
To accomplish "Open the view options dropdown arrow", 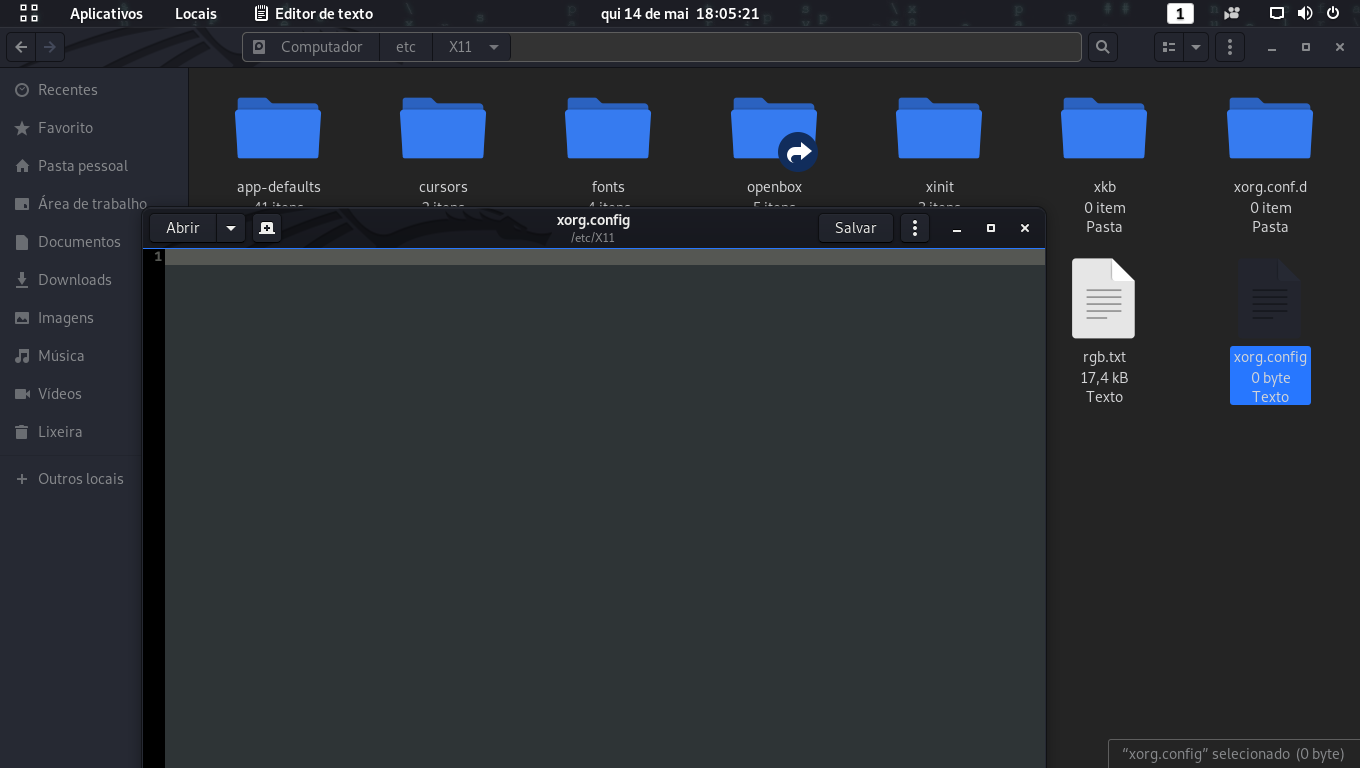I will pyautogui.click(x=1196, y=47).
